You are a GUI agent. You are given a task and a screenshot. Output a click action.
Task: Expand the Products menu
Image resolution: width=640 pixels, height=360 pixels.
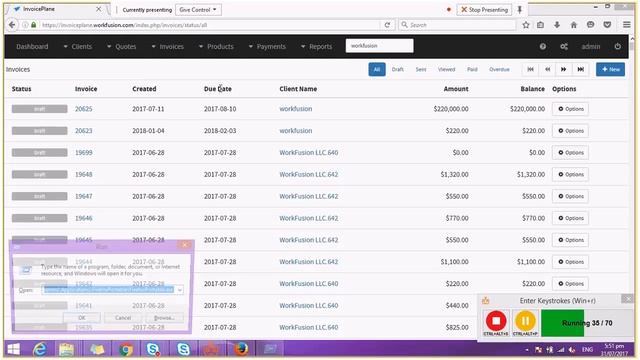click(216, 47)
